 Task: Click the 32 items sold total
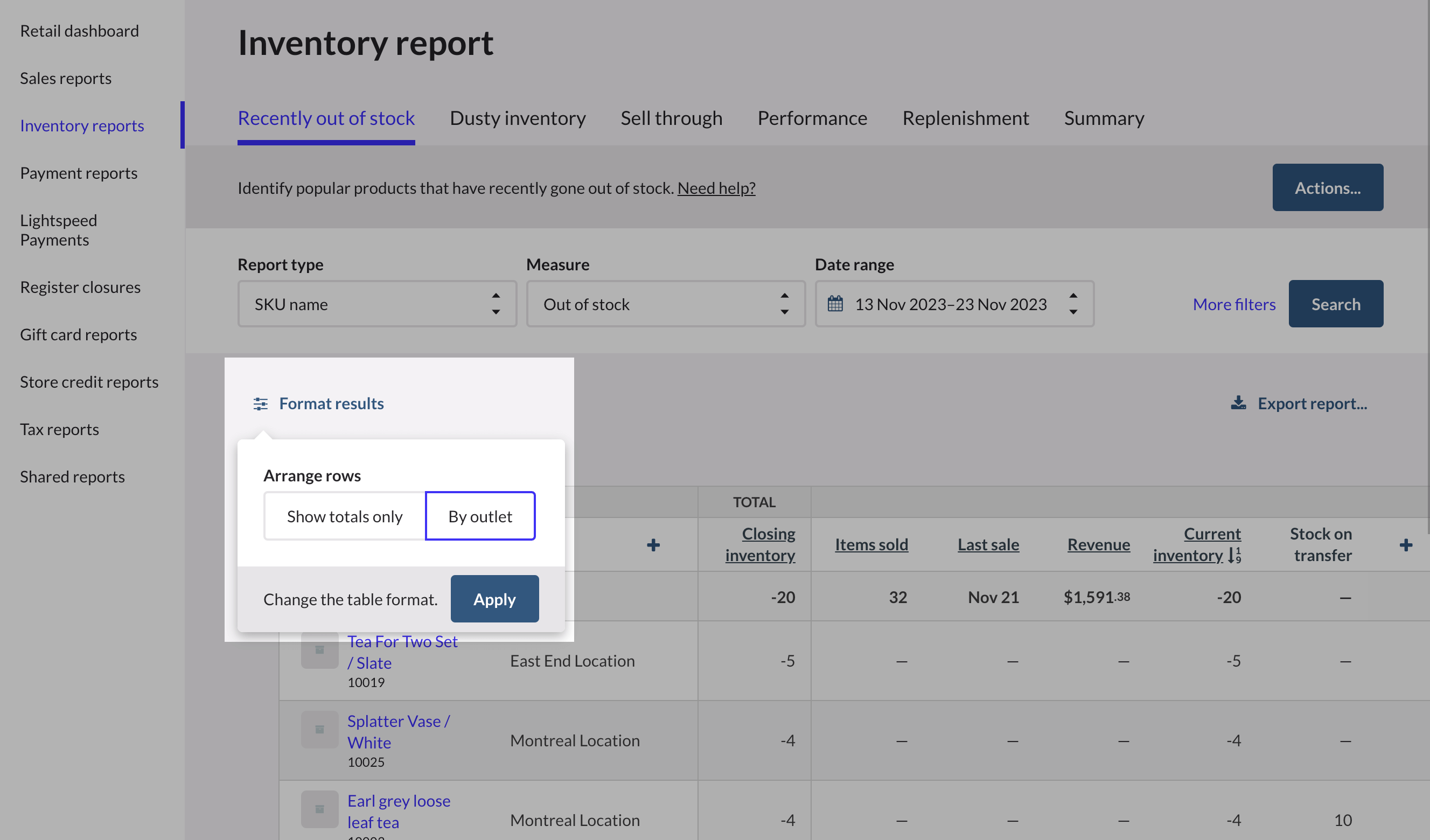(898, 597)
